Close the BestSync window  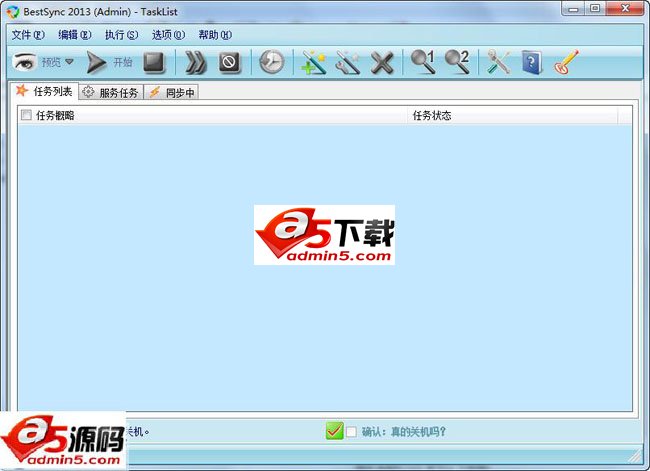click(x=625, y=8)
